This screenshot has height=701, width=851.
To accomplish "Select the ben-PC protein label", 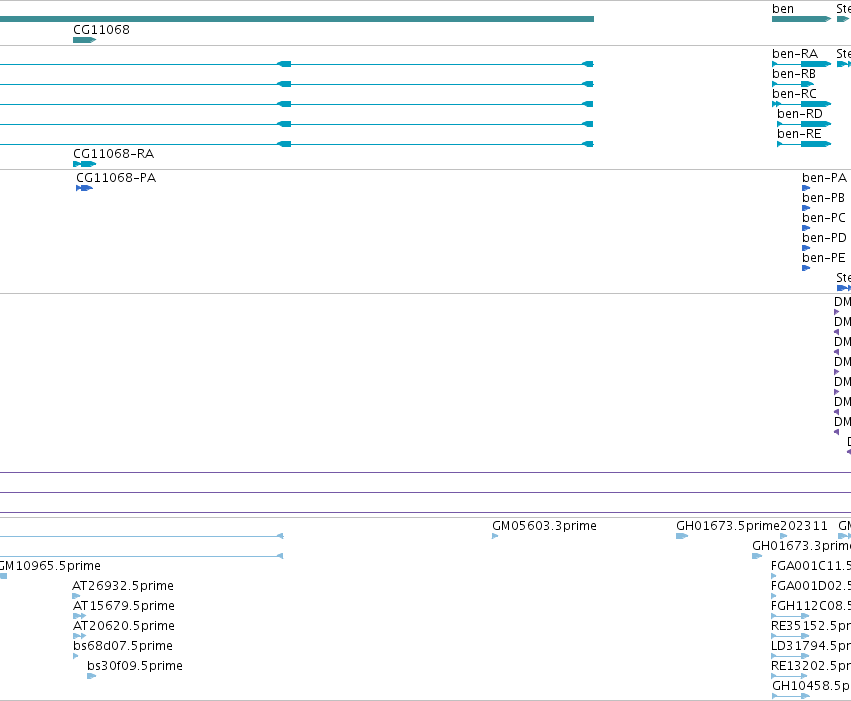I will pos(824,218).
